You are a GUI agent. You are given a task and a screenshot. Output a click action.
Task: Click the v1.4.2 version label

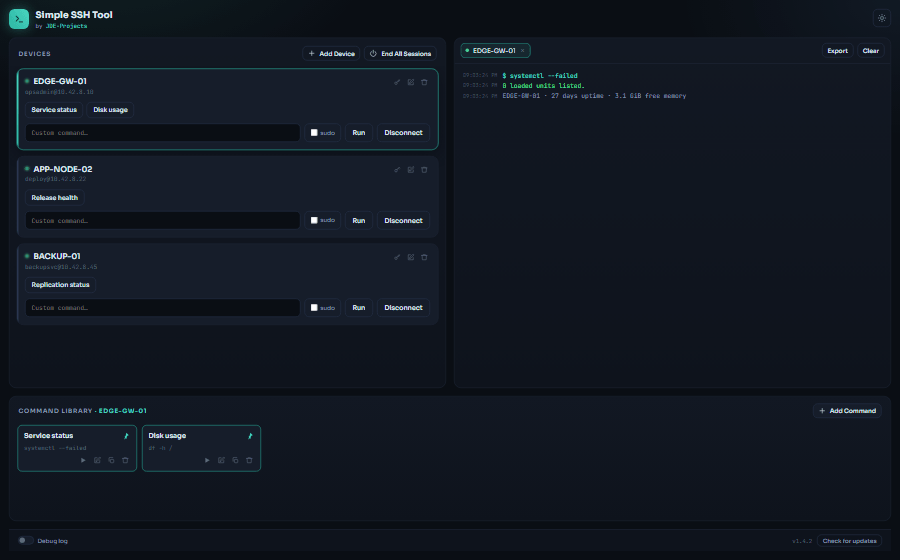click(802, 541)
